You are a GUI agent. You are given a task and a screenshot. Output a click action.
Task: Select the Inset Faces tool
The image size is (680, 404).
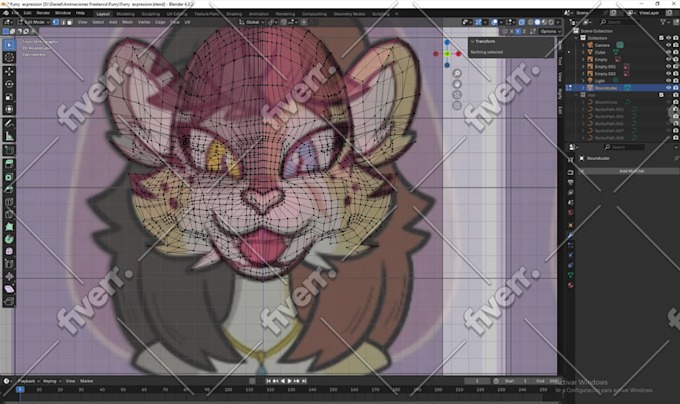pyautogui.click(x=9, y=177)
